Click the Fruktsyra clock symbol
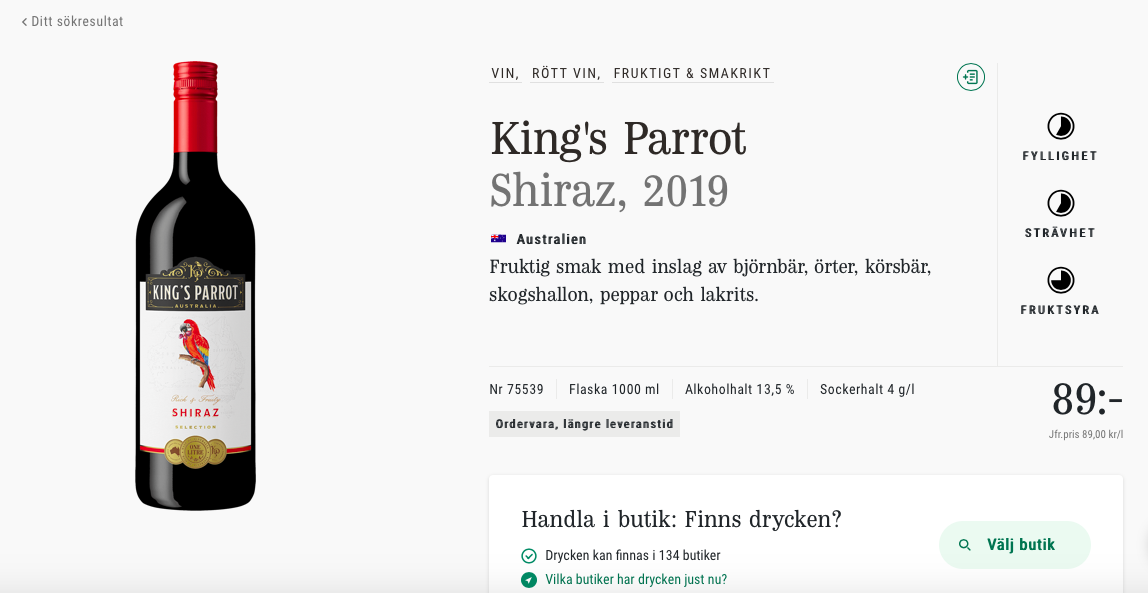The image size is (1148, 593). [1059, 280]
